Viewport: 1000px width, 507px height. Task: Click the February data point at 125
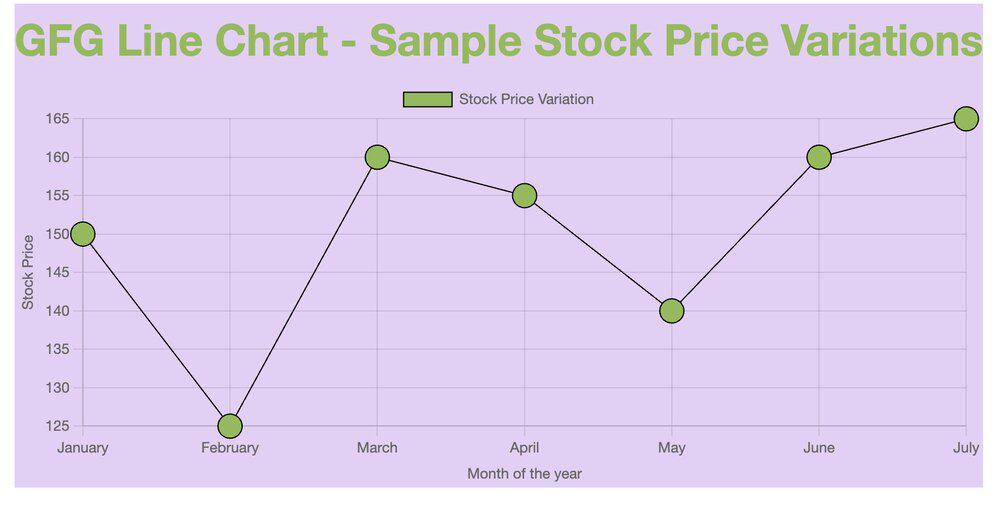coord(230,426)
